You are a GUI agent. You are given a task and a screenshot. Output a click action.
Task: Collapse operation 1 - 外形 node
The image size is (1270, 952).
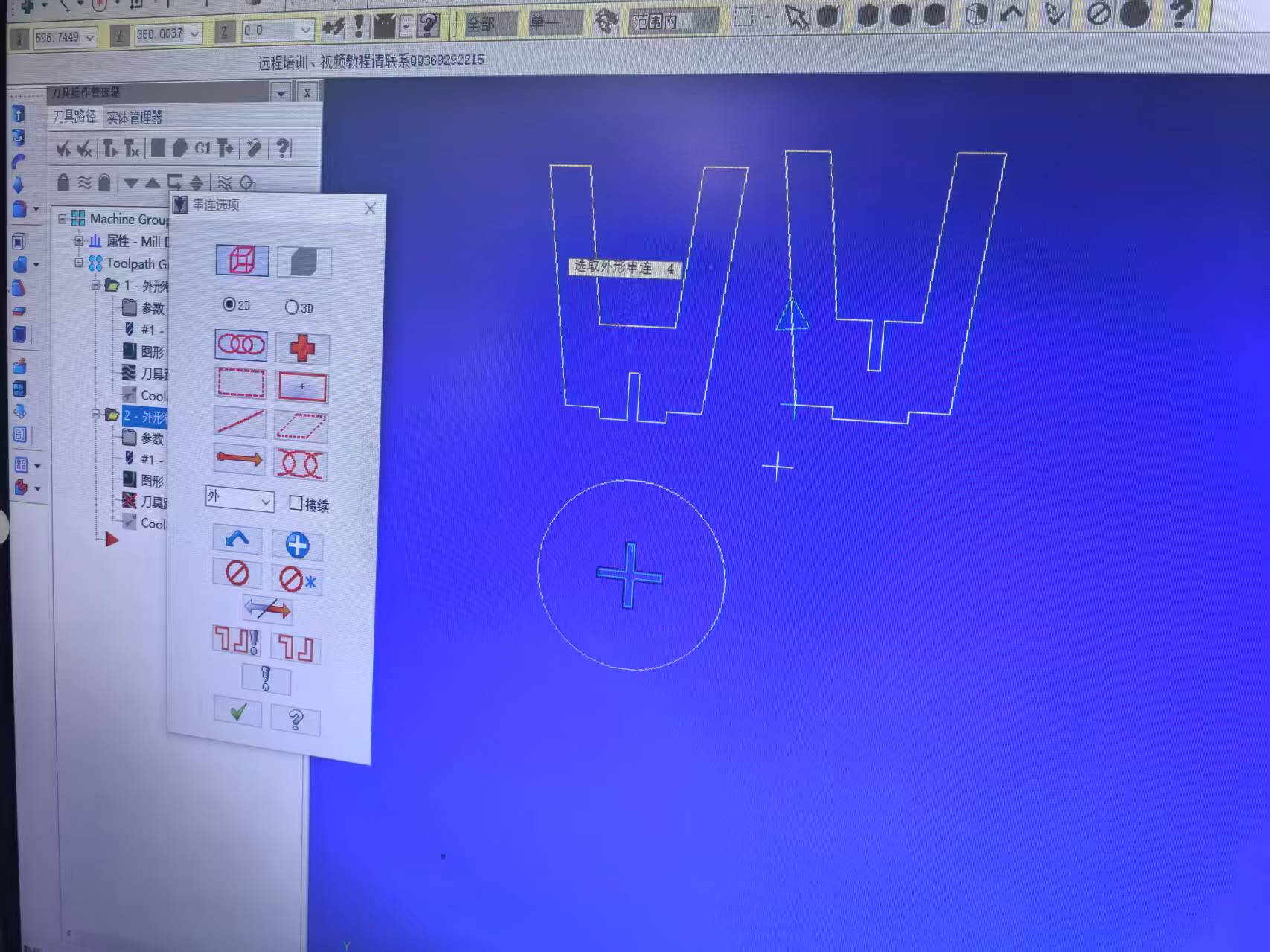tap(95, 285)
